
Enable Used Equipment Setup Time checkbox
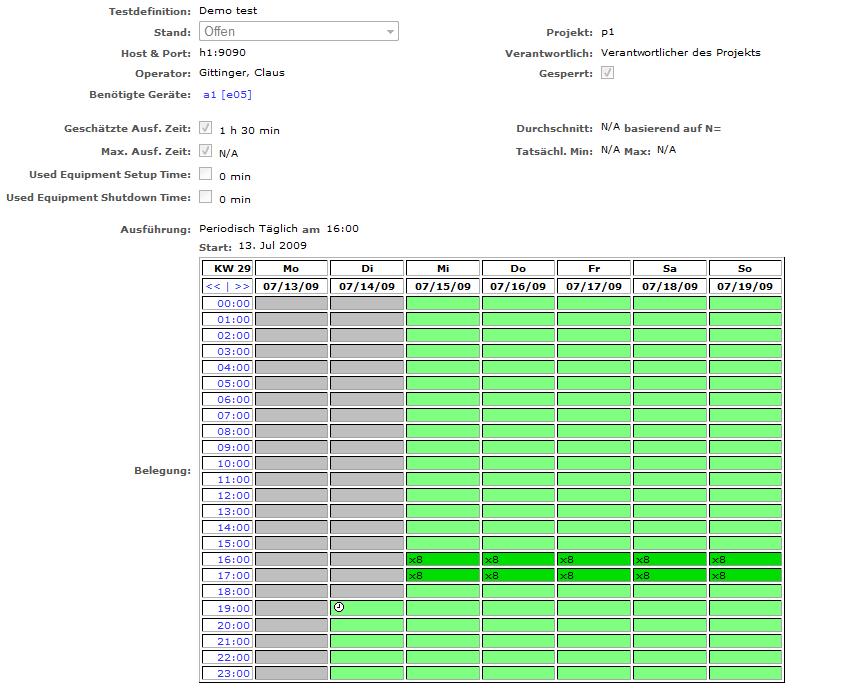pyautogui.click(x=206, y=175)
